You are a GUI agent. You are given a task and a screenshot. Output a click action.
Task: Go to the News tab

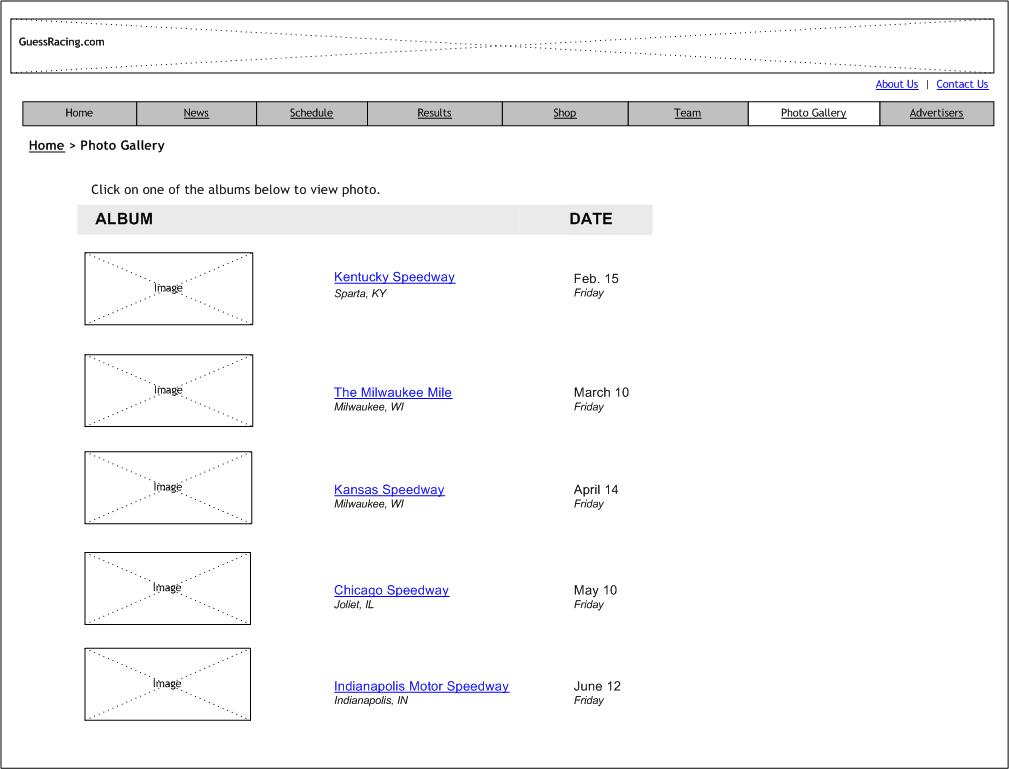196,113
